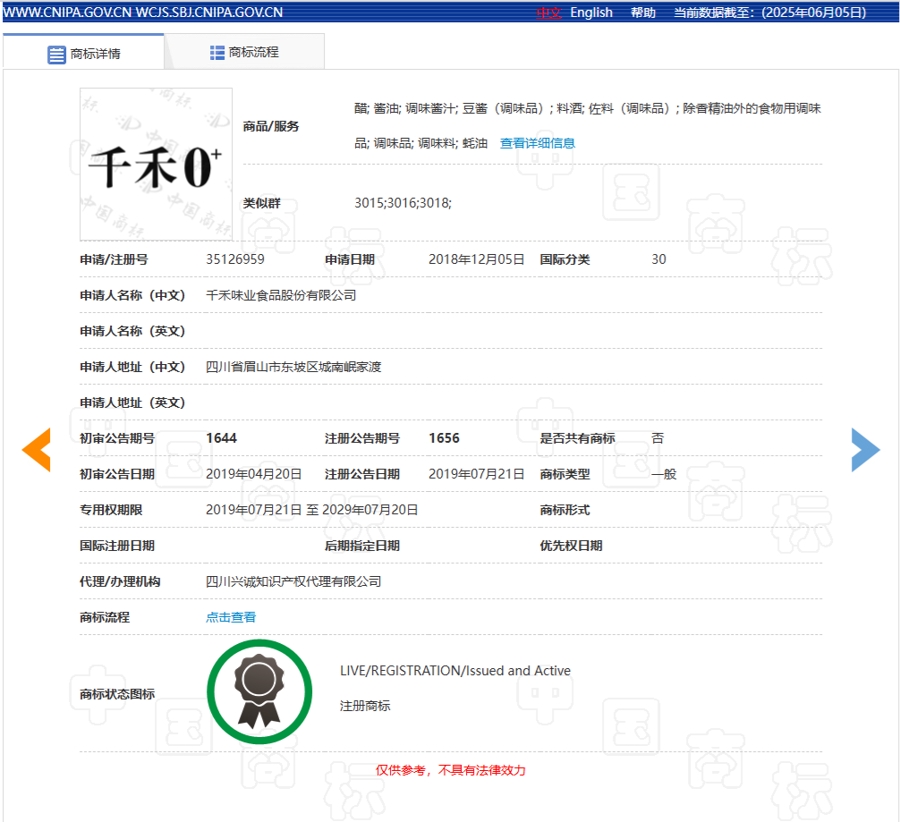The image size is (900, 822).
Task: Select registration announcement issue 1656
Action: coord(444,438)
